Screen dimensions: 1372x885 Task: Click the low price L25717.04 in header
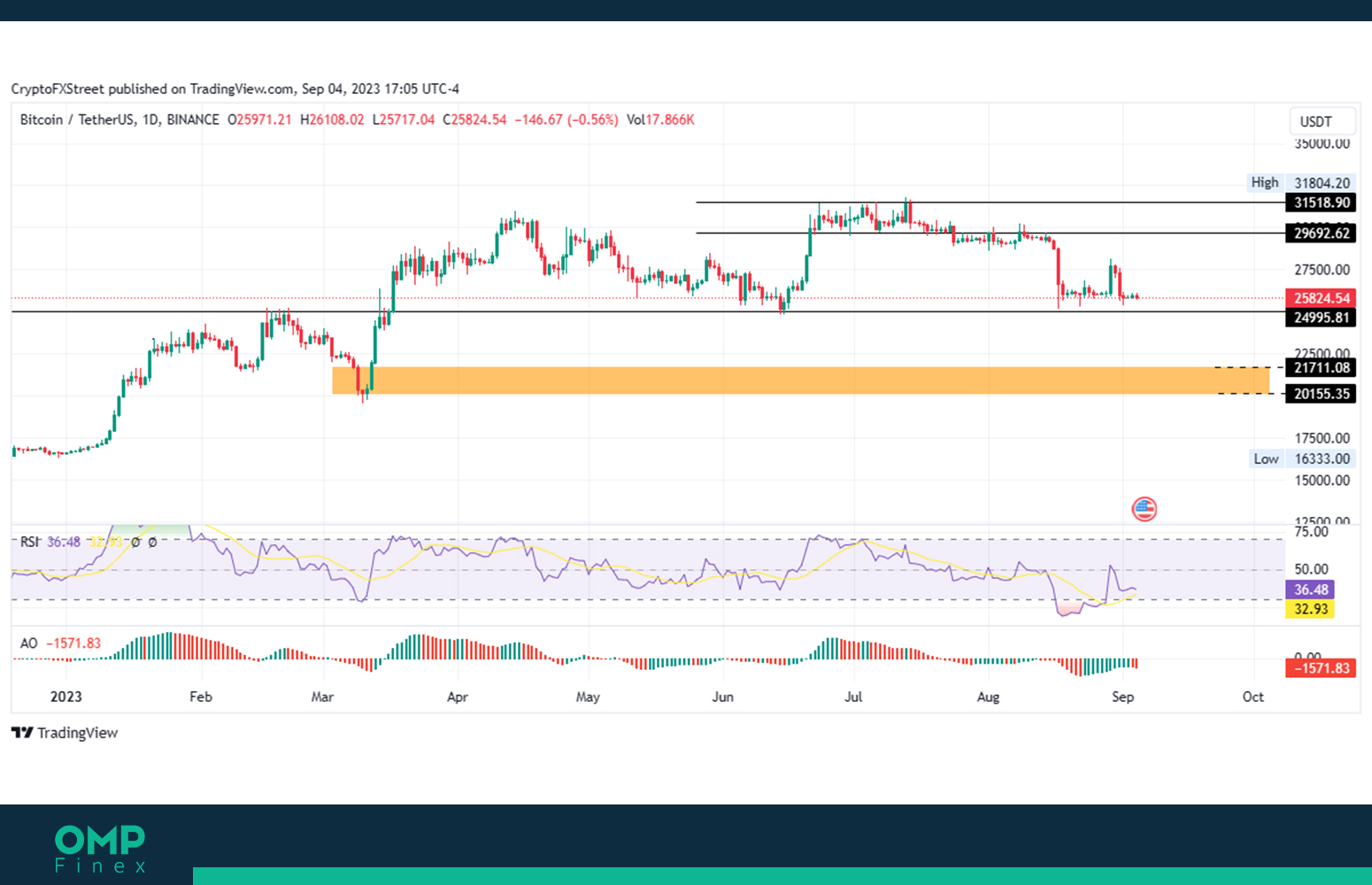[x=404, y=119]
